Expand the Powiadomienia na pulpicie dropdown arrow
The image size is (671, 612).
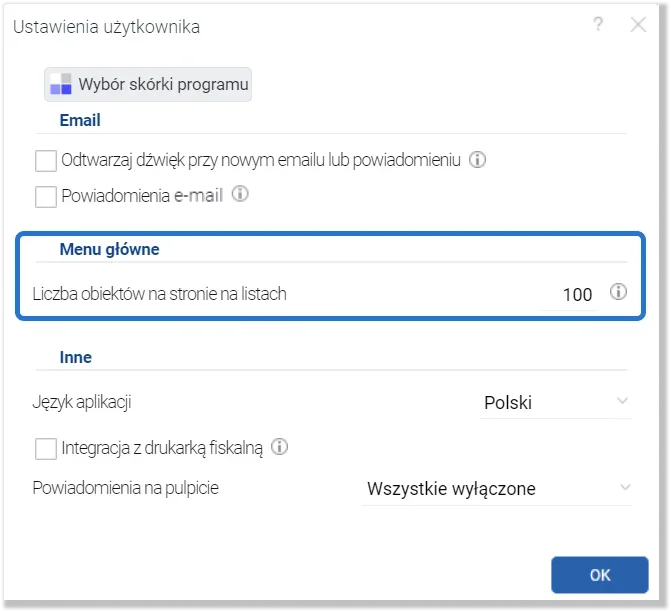click(625, 487)
